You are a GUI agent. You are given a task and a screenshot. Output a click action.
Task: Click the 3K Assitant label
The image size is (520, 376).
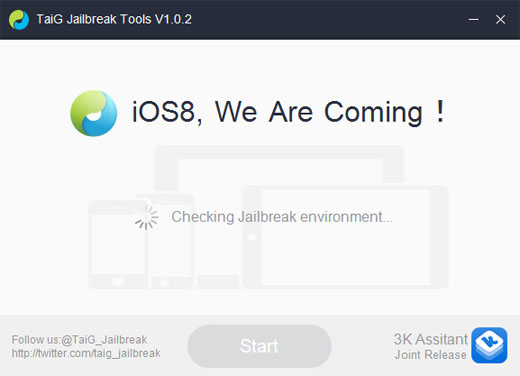pyautogui.click(x=431, y=339)
